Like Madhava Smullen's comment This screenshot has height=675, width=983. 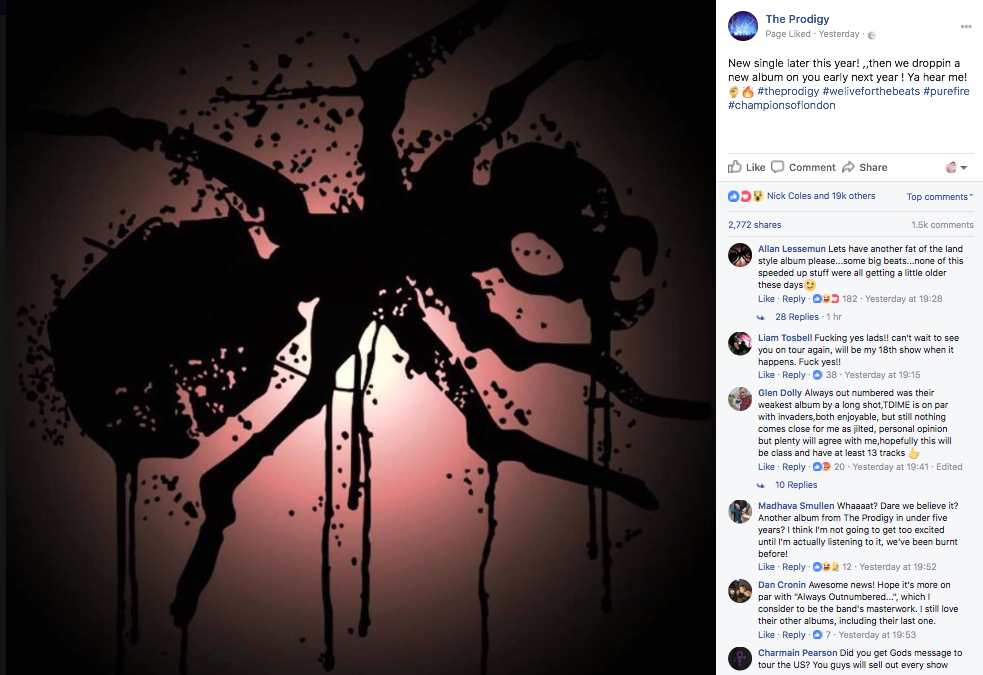766,567
